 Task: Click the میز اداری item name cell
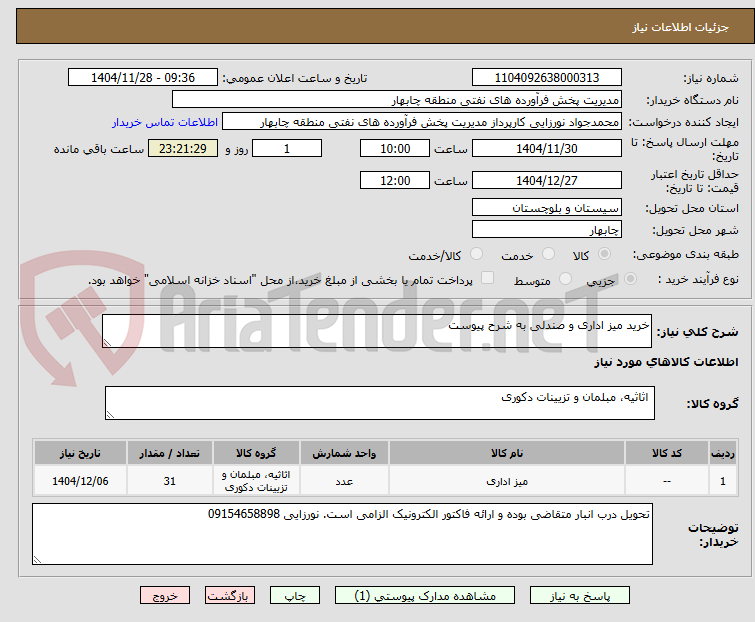click(507, 481)
